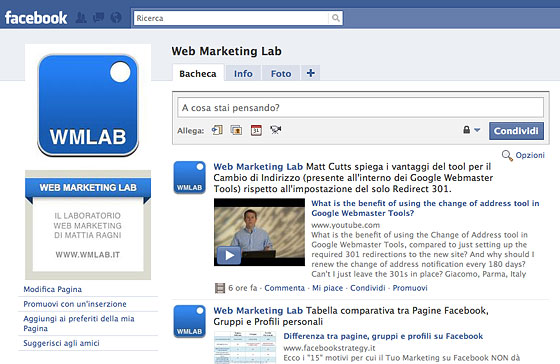This screenshot has height=364, width=560.
Task: Click Commenta on the first post
Action: [x=285, y=288]
